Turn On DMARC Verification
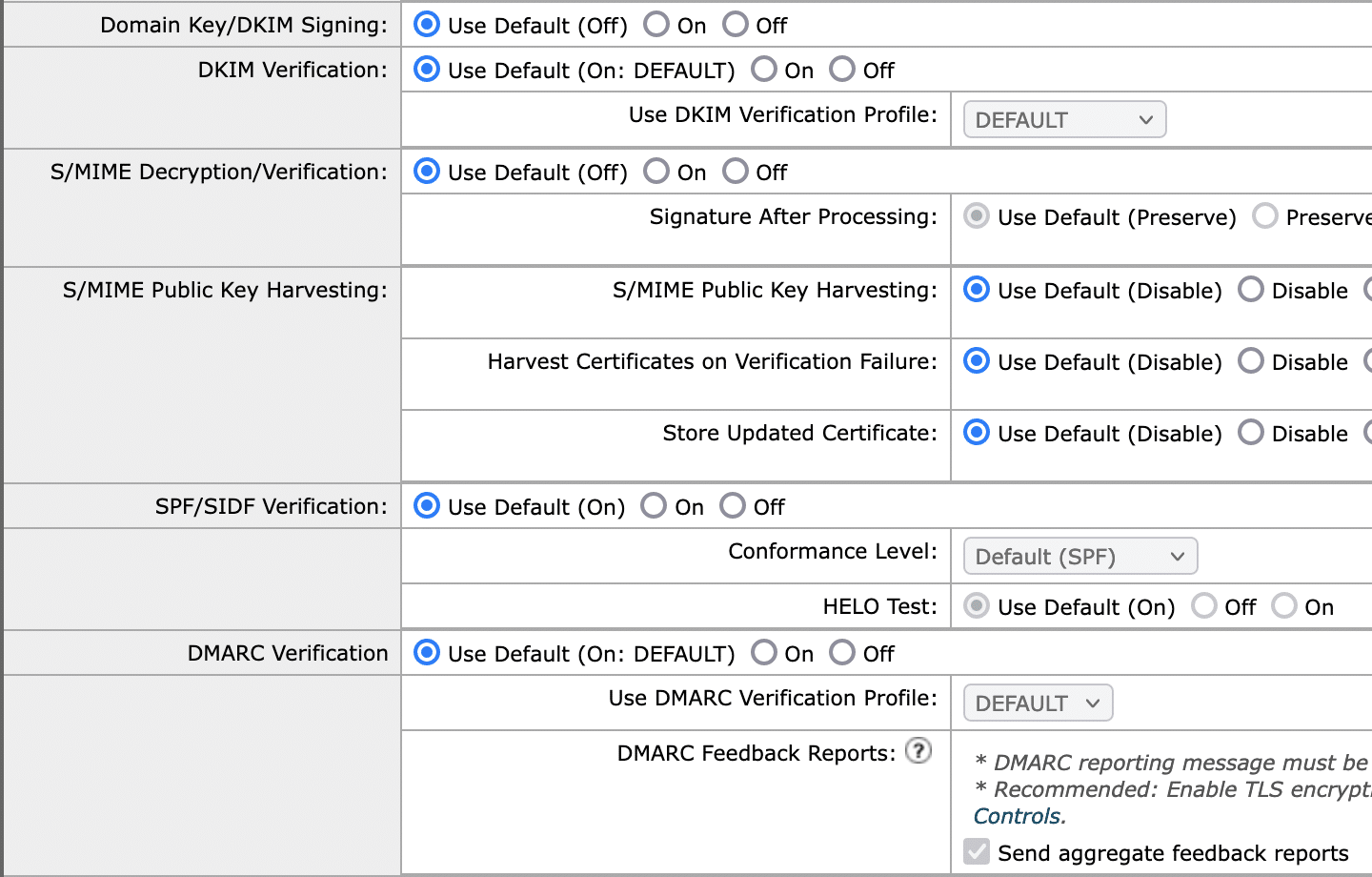This screenshot has height=877, width=1372. point(764,653)
